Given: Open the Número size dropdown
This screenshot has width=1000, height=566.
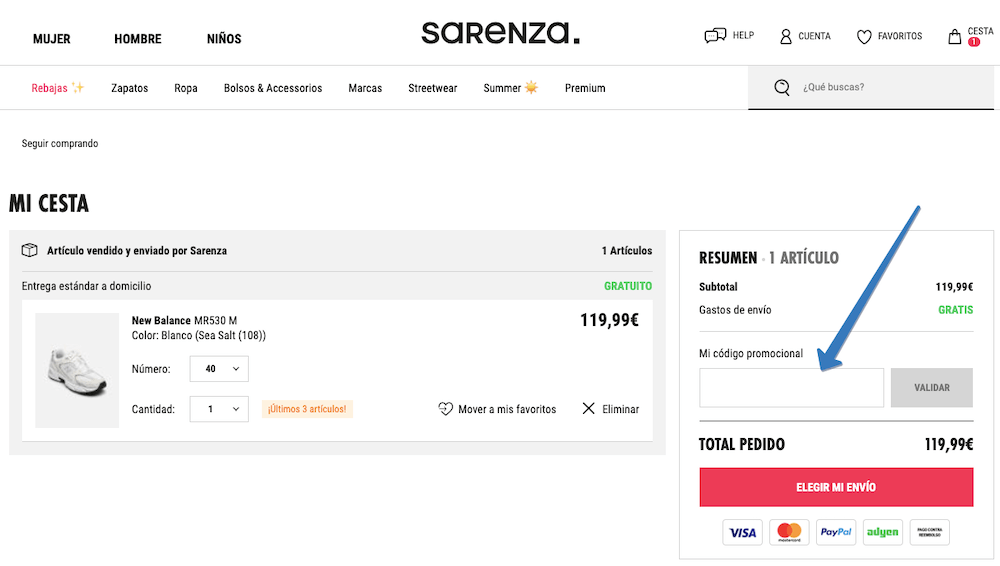Looking at the screenshot, I should point(219,369).
